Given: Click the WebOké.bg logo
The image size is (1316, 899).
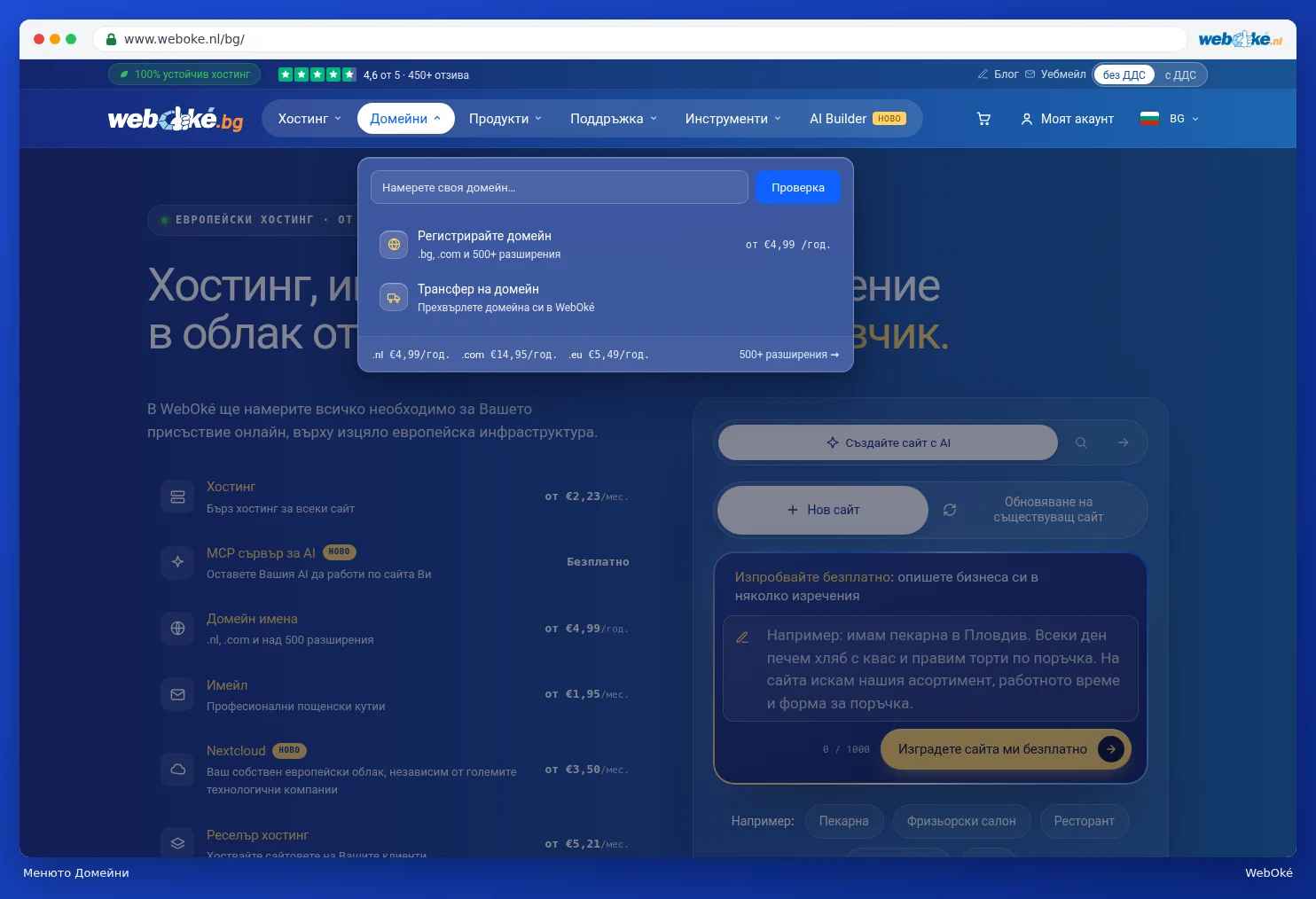Looking at the screenshot, I should pyautogui.click(x=176, y=119).
